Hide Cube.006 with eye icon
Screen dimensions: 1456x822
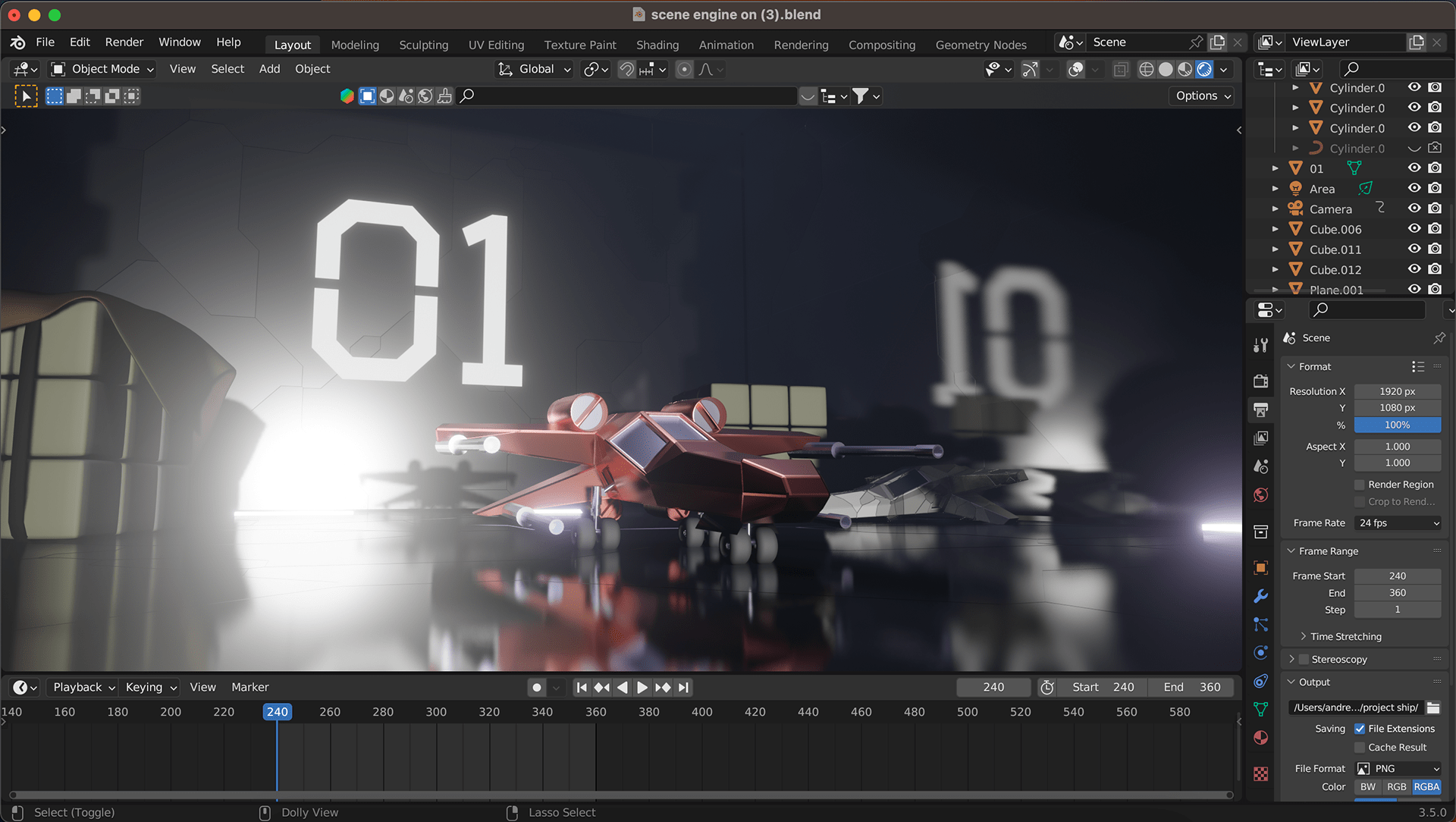coord(1414,228)
